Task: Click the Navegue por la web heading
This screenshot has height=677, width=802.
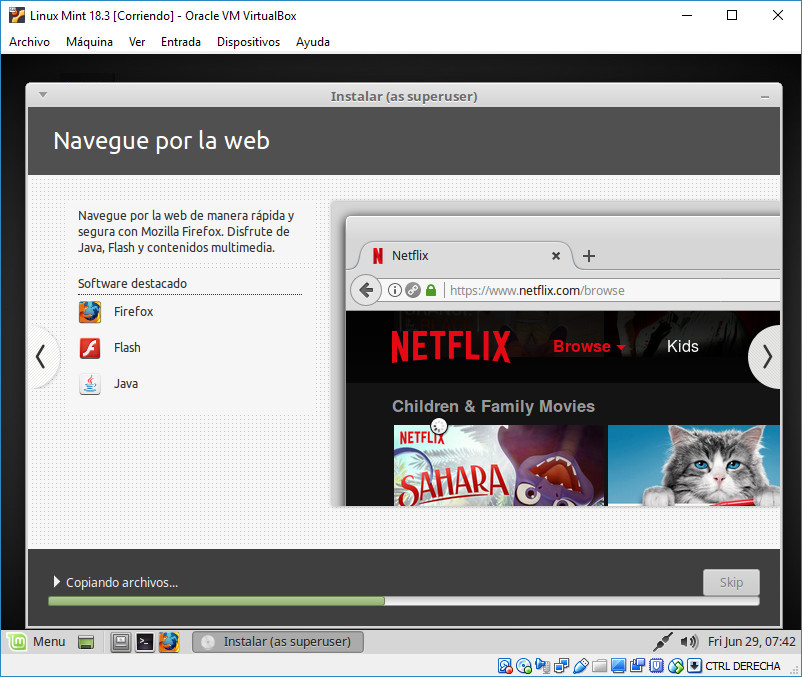Action: [161, 141]
